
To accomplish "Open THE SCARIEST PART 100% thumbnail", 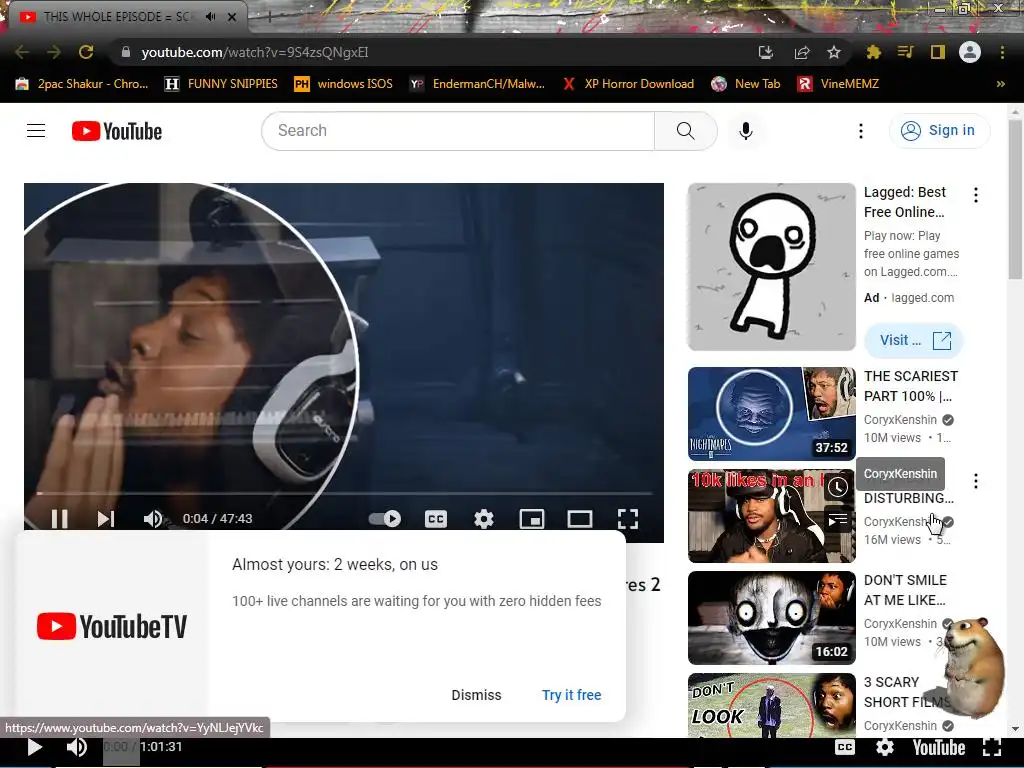I will tap(771, 413).
